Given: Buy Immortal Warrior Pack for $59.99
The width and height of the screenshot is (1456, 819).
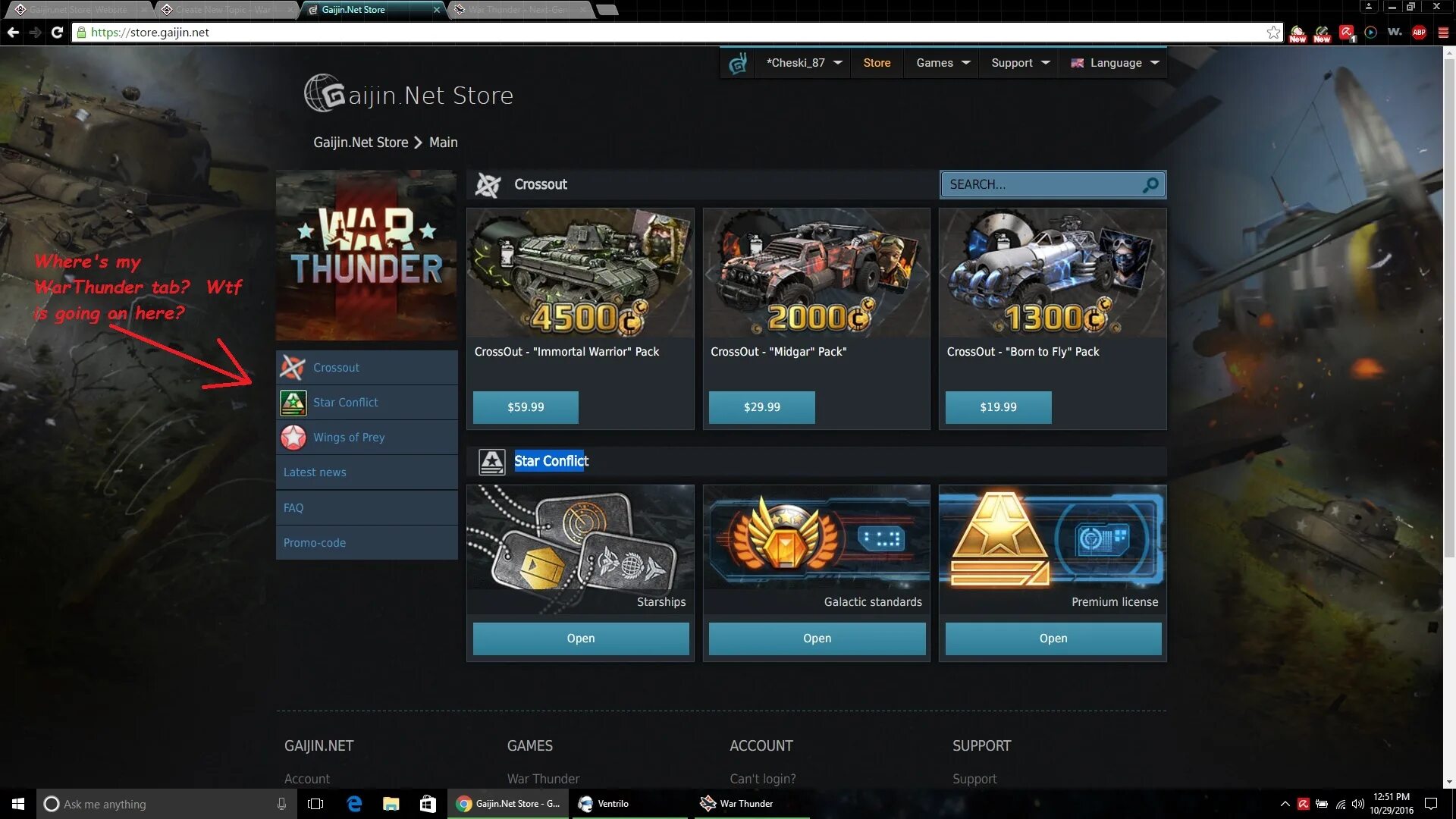Looking at the screenshot, I should click(x=526, y=407).
